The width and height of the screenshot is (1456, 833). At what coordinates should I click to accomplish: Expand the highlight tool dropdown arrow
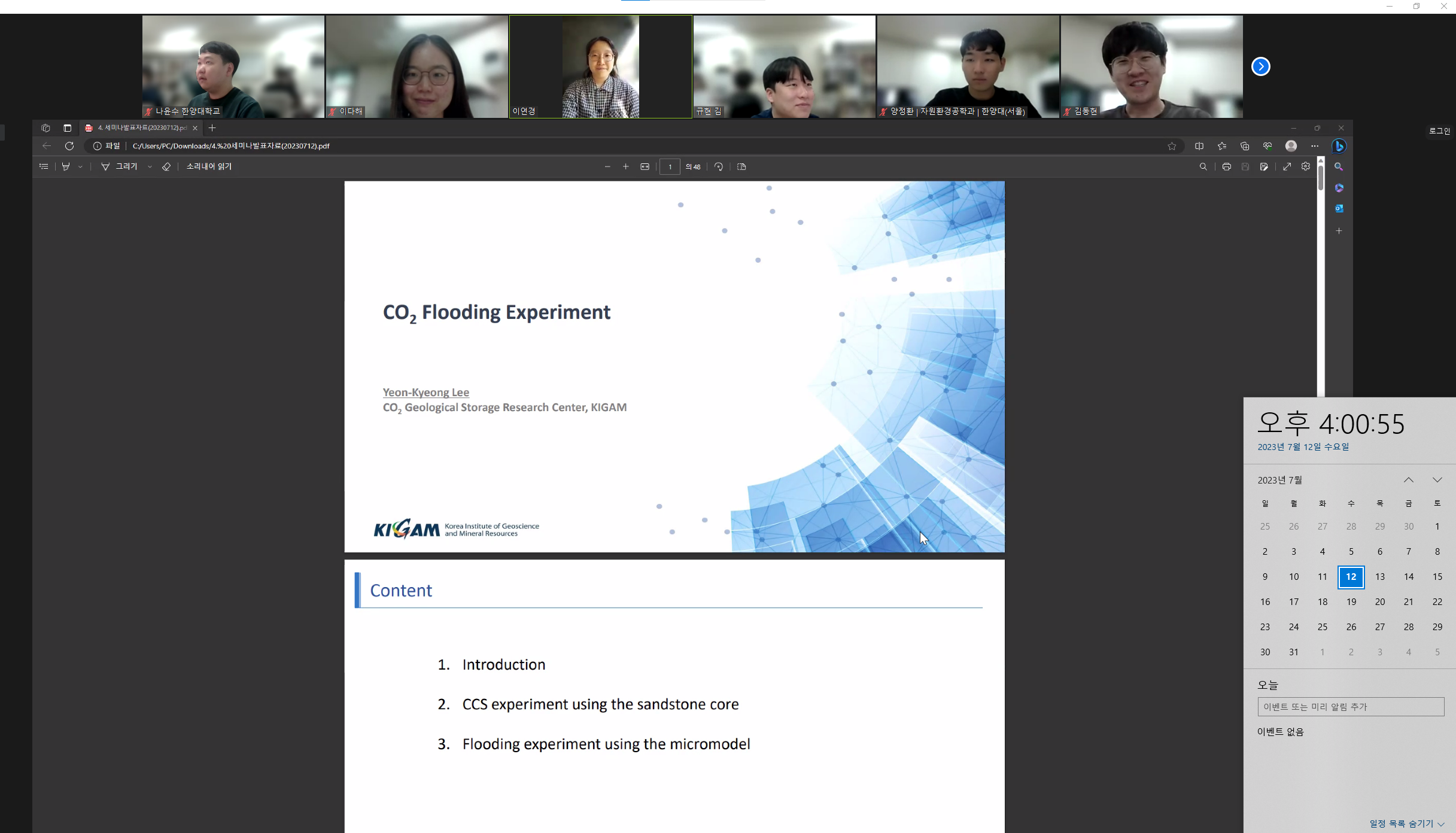80,167
